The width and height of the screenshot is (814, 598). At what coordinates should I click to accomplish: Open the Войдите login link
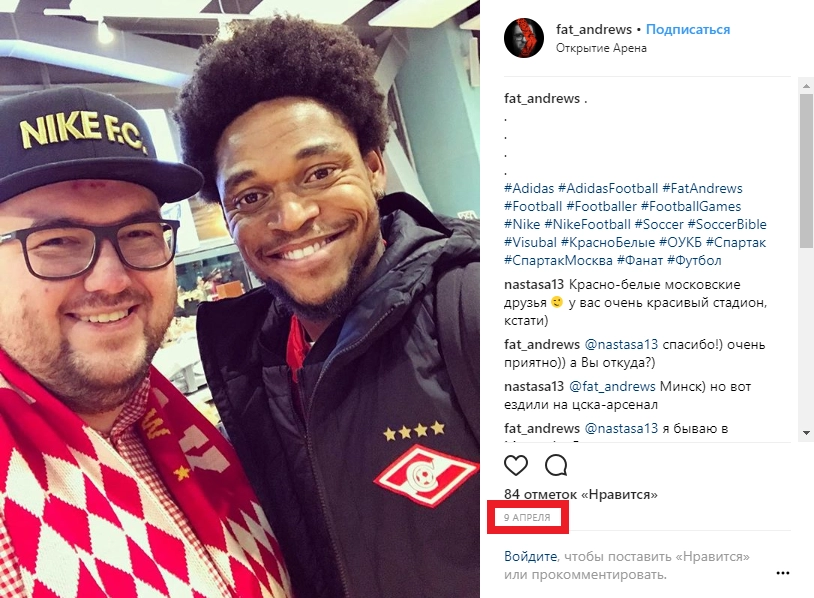click(x=530, y=556)
